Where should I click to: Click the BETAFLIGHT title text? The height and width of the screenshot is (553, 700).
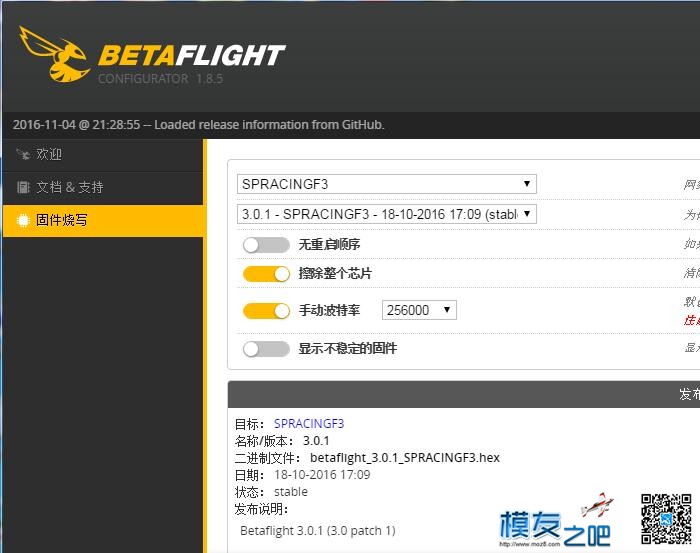(191, 55)
